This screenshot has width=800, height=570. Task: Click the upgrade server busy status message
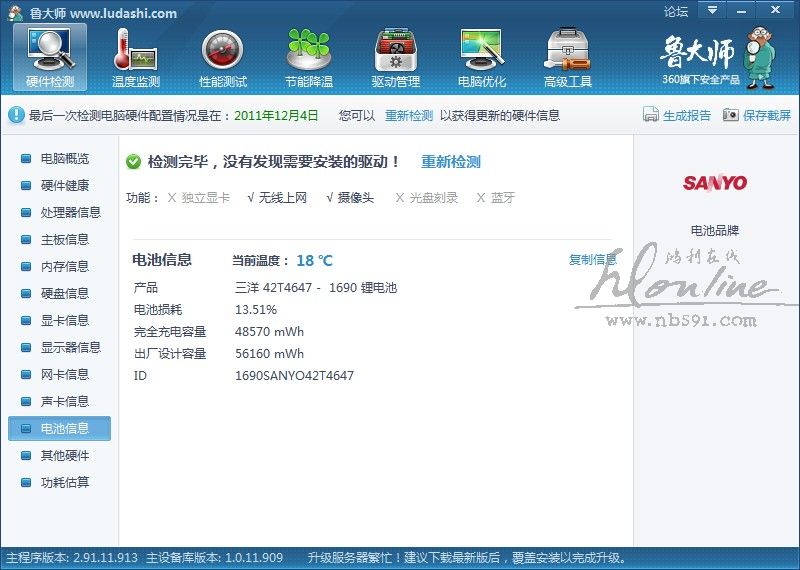coord(468,558)
